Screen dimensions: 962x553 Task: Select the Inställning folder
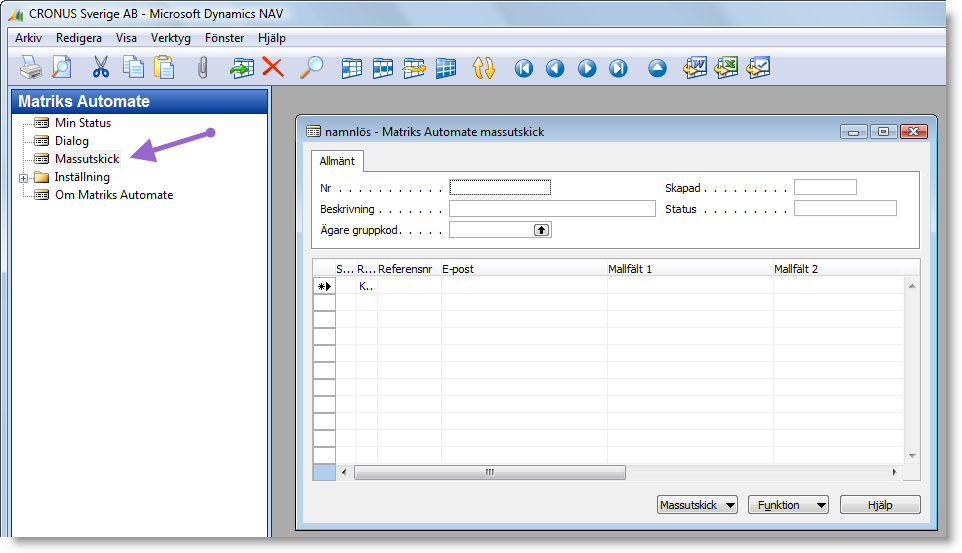(x=82, y=177)
